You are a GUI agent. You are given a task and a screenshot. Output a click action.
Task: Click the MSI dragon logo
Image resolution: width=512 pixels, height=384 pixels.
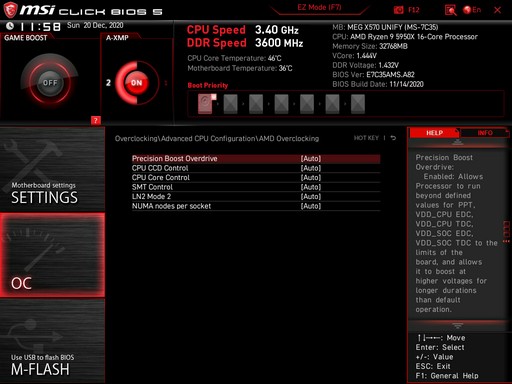click(x=10, y=10)
